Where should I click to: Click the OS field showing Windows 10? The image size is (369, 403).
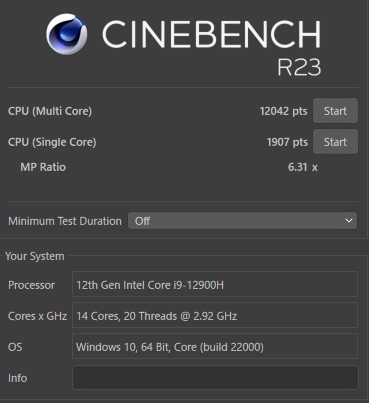coord(215,346)
